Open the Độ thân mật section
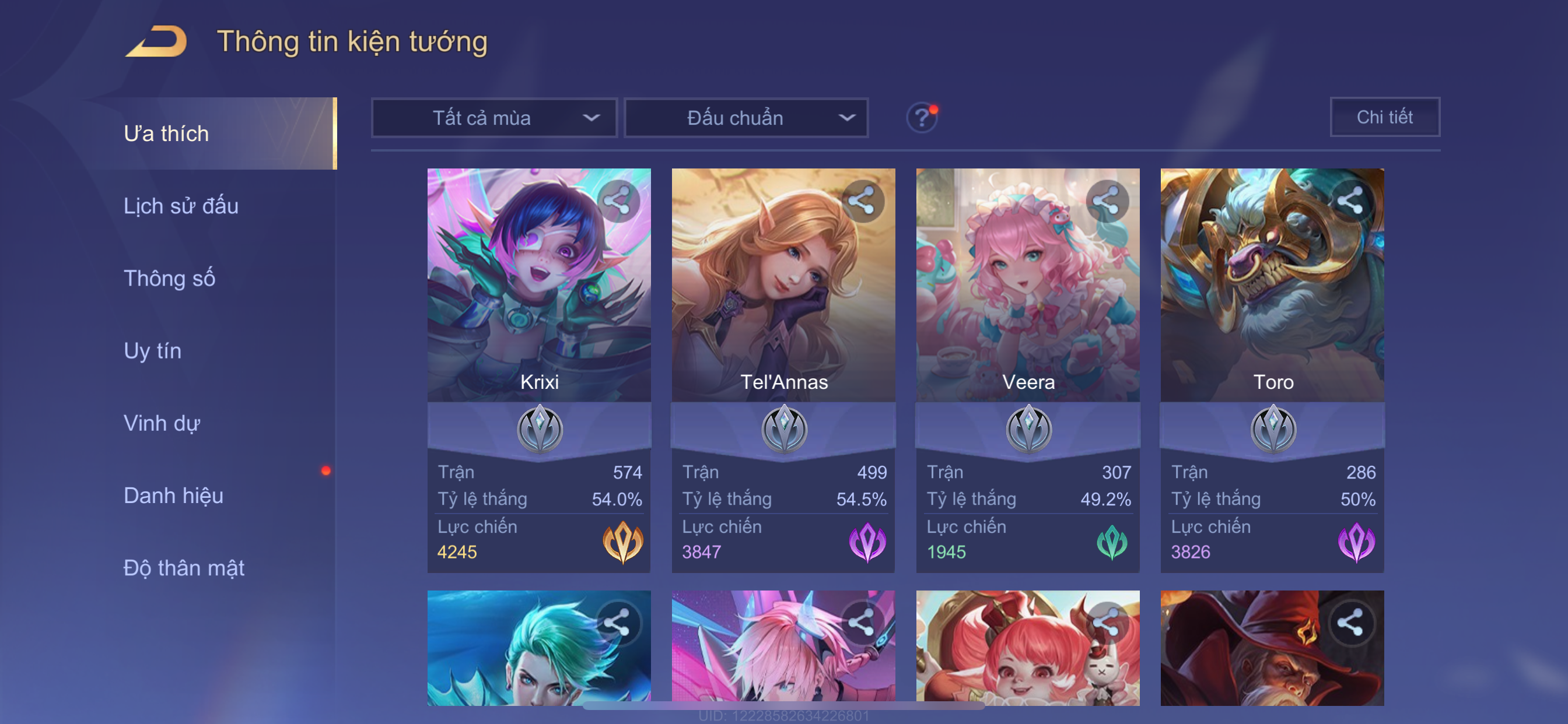Viewport: 1568px width, 724px height. pyautogui.click(x=184, y=568)
